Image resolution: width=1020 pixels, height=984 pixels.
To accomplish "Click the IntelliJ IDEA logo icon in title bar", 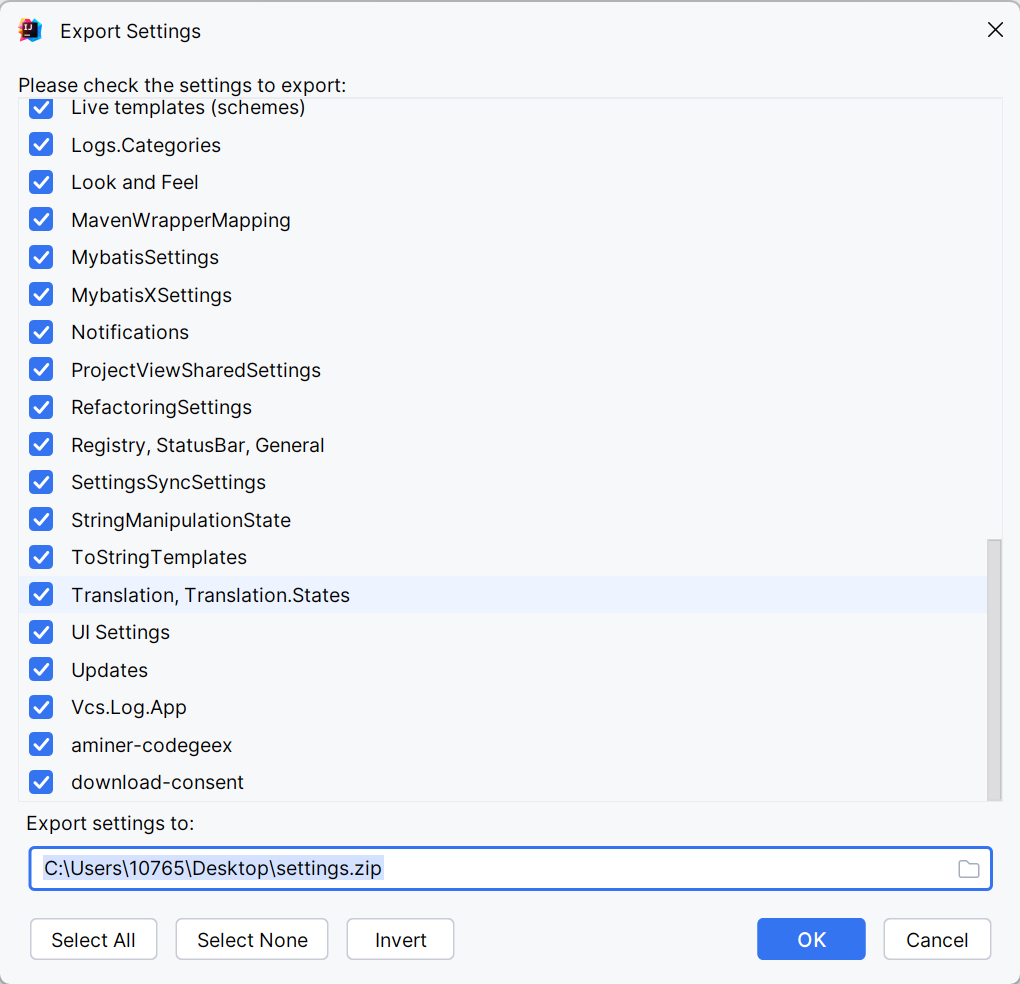I will [x=30, y=31].
